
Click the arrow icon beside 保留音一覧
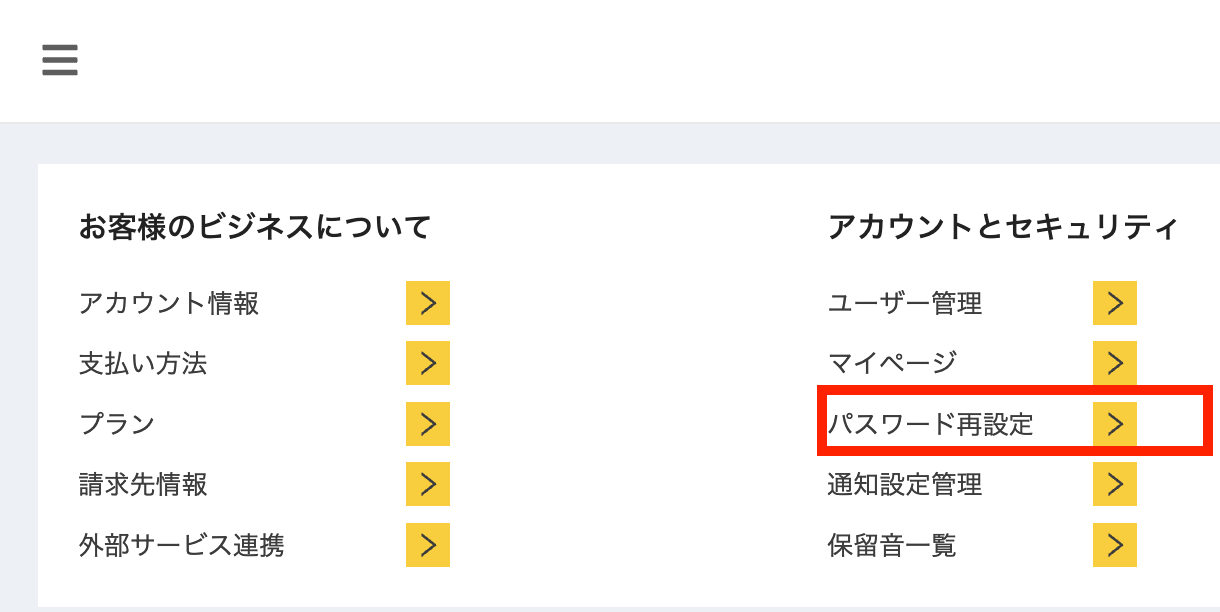pyautogui.click(x=1115, y=545)
